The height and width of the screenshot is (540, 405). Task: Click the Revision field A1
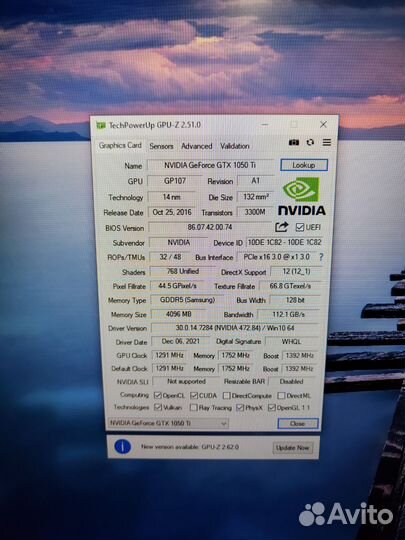click(255, 181)
